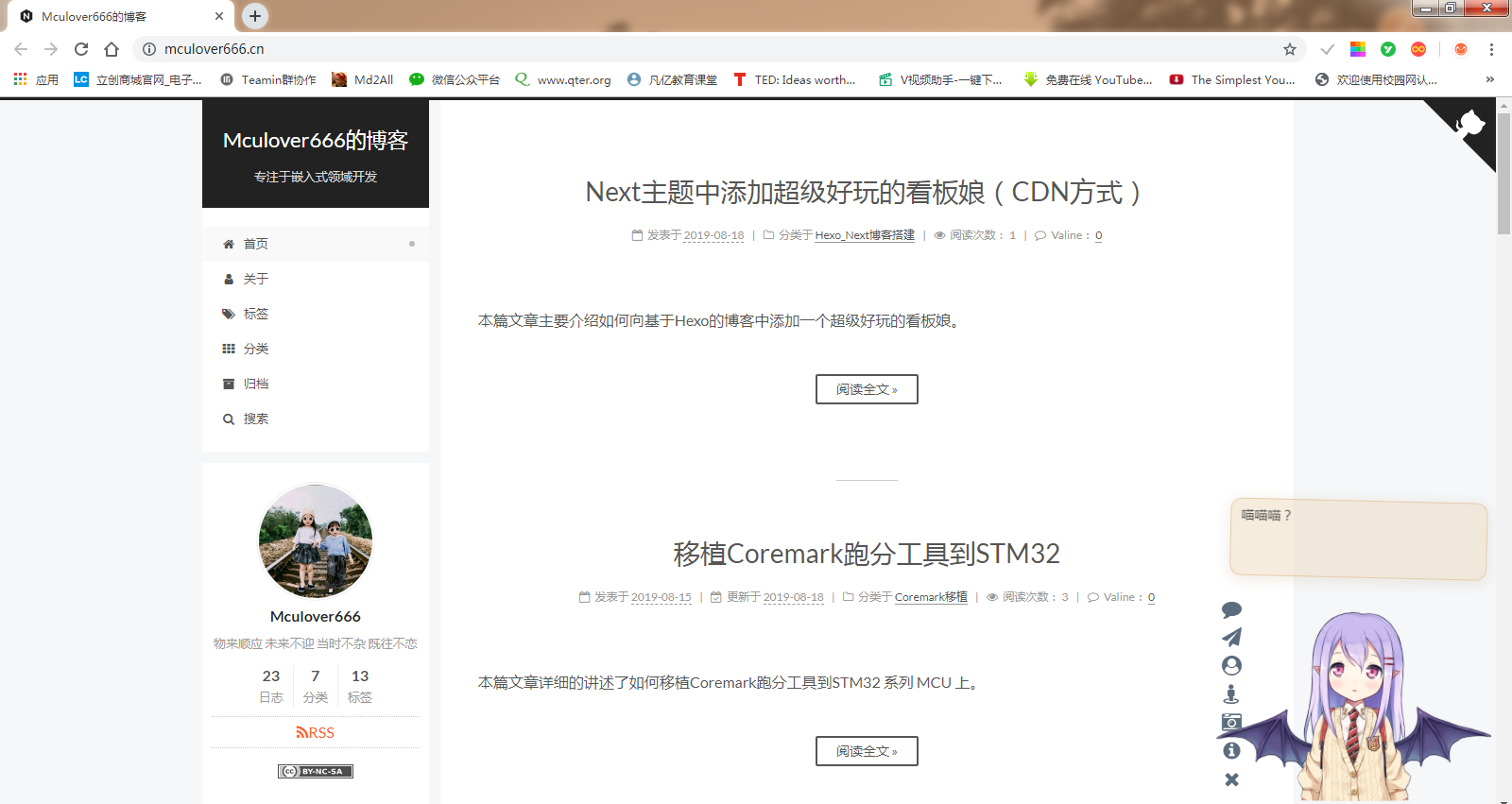This screenshot has height=804, width=1512.
Task: View the 23 日志 archive count
Action: coord(271,686)
